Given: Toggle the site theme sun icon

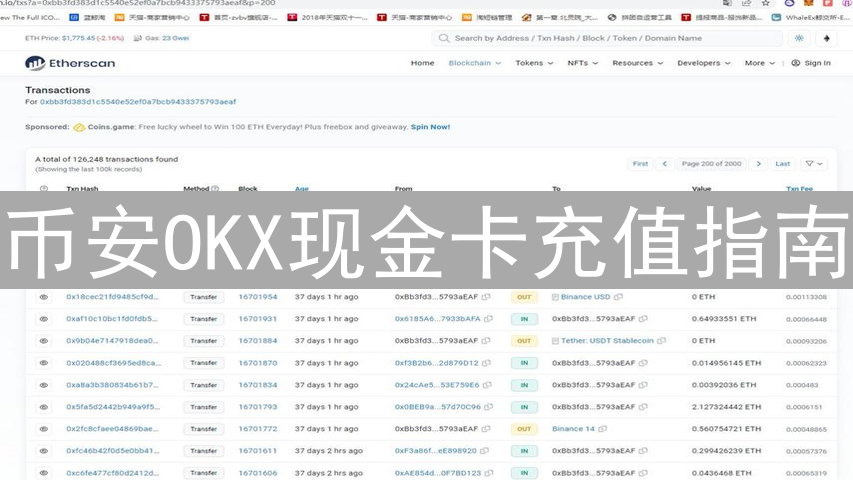Looking at the screenshot, I should click(799, 38).
